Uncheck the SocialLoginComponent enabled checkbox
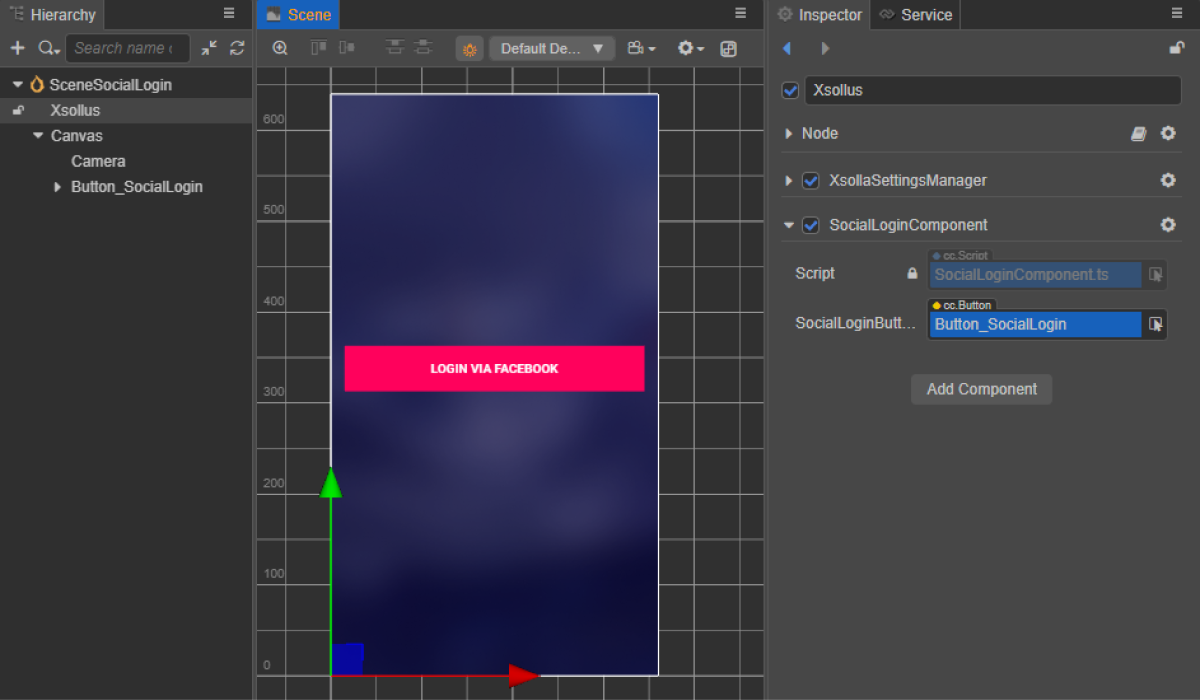This screenshot has height=700, width=1200. (x=811, y=225)
